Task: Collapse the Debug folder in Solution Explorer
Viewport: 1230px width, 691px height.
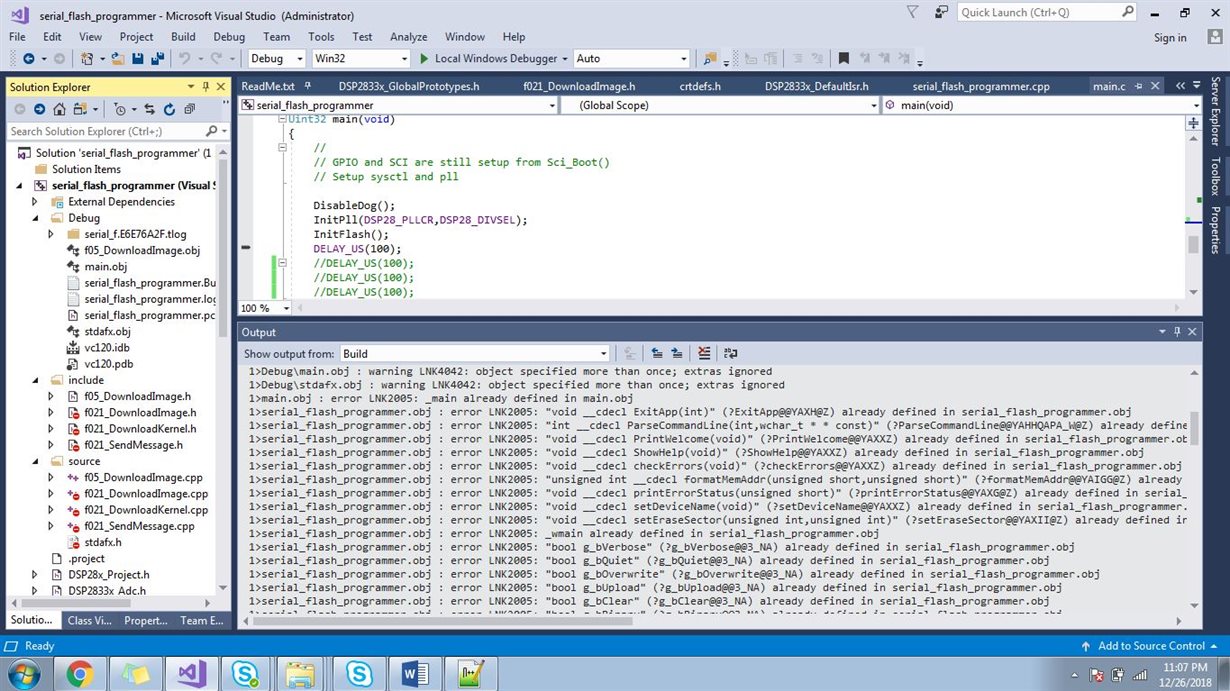Action: [x=35, y=218]
